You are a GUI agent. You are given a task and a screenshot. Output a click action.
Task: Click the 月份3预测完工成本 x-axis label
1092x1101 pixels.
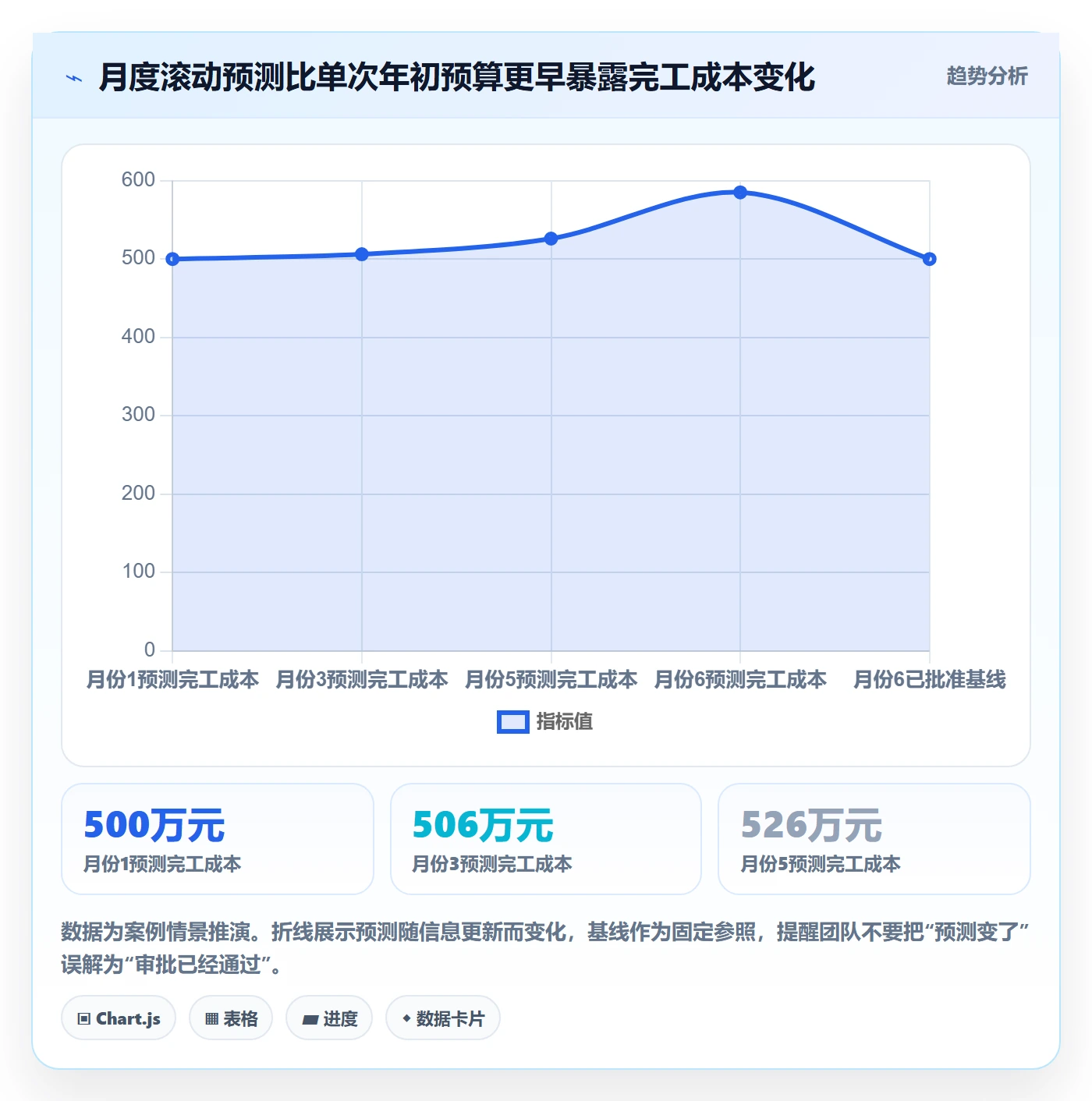[362, 680]
